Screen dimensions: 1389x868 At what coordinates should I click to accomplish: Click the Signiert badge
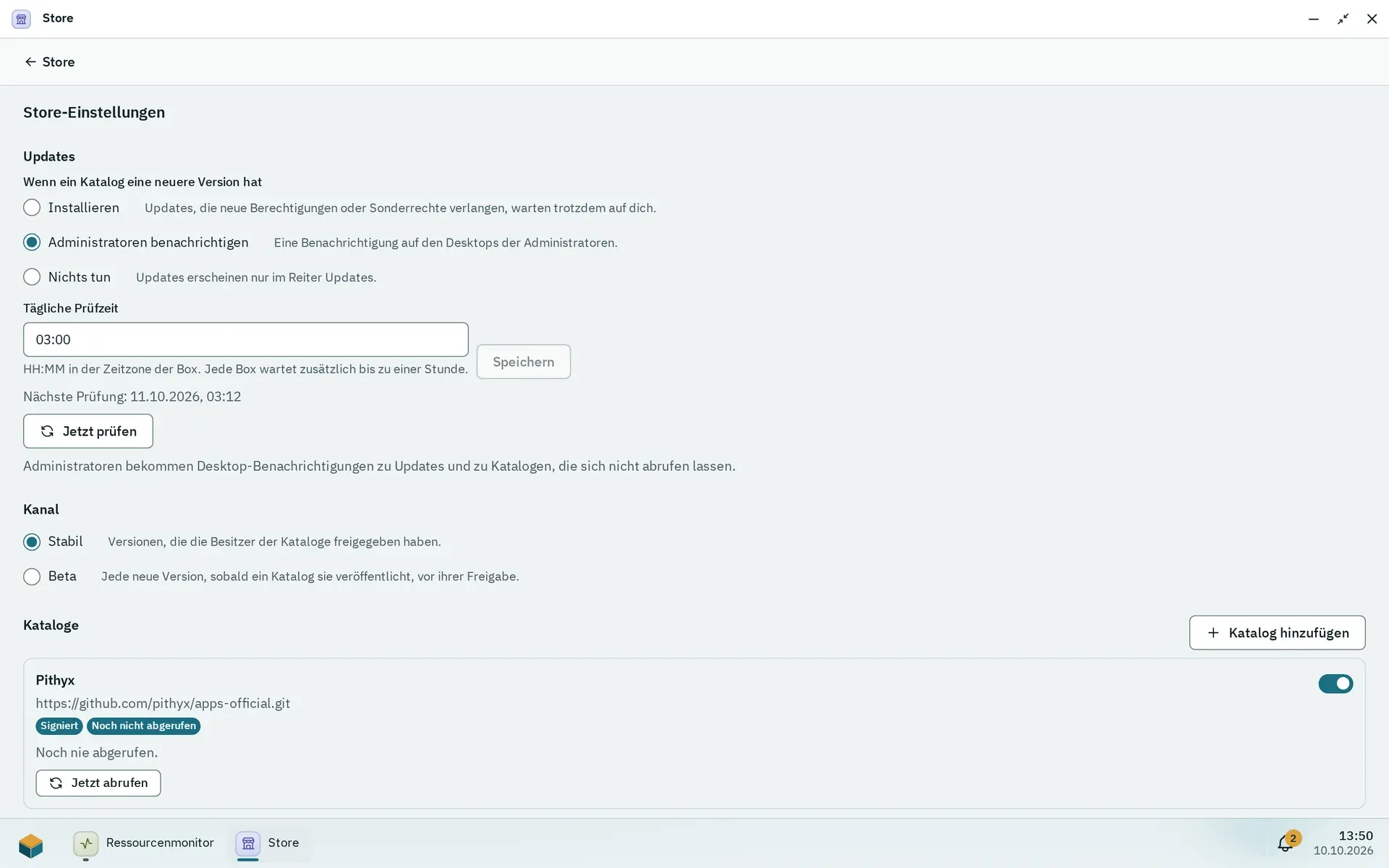tap(59, 726)
